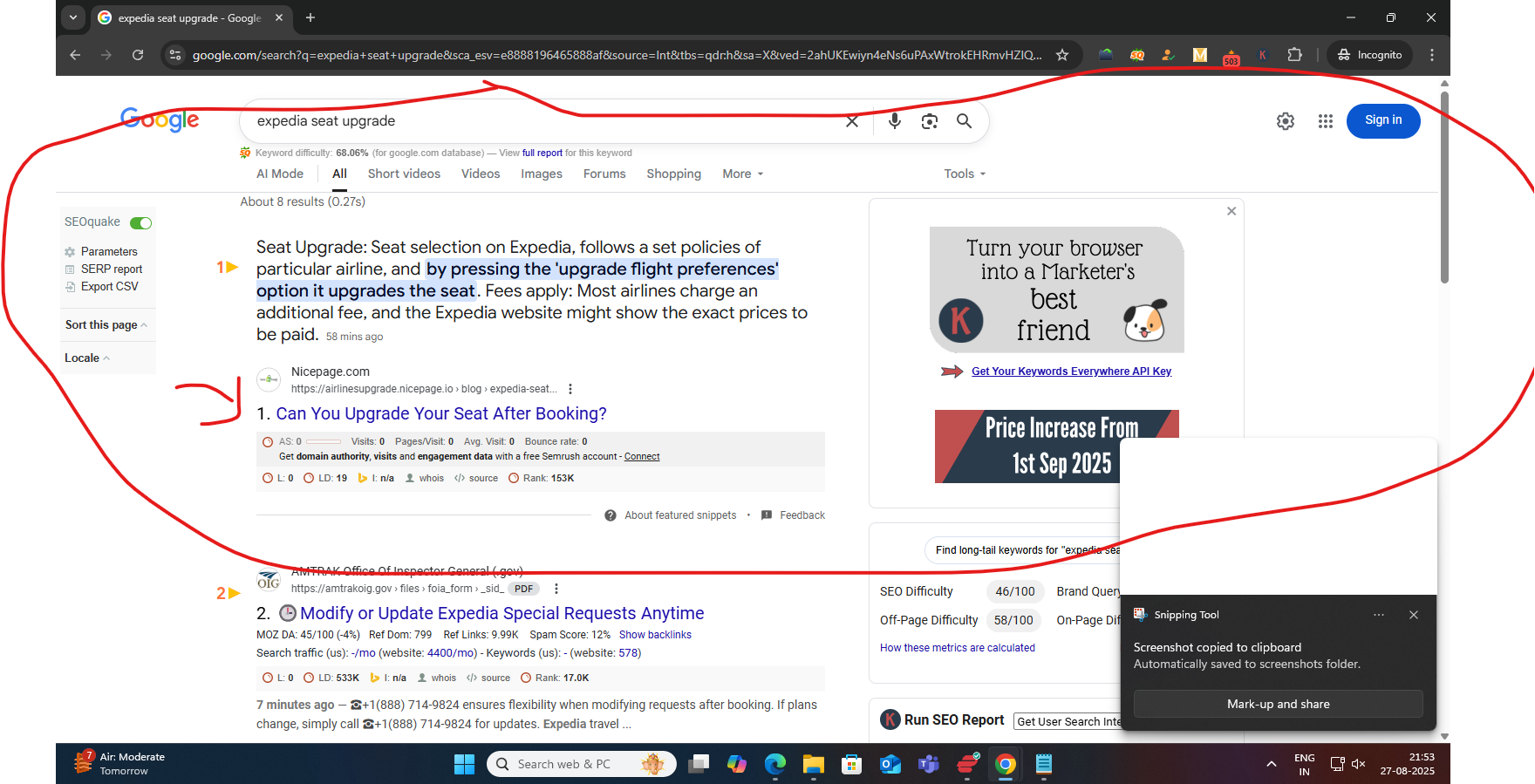Clear the search box with the X

tap(852, 121)
